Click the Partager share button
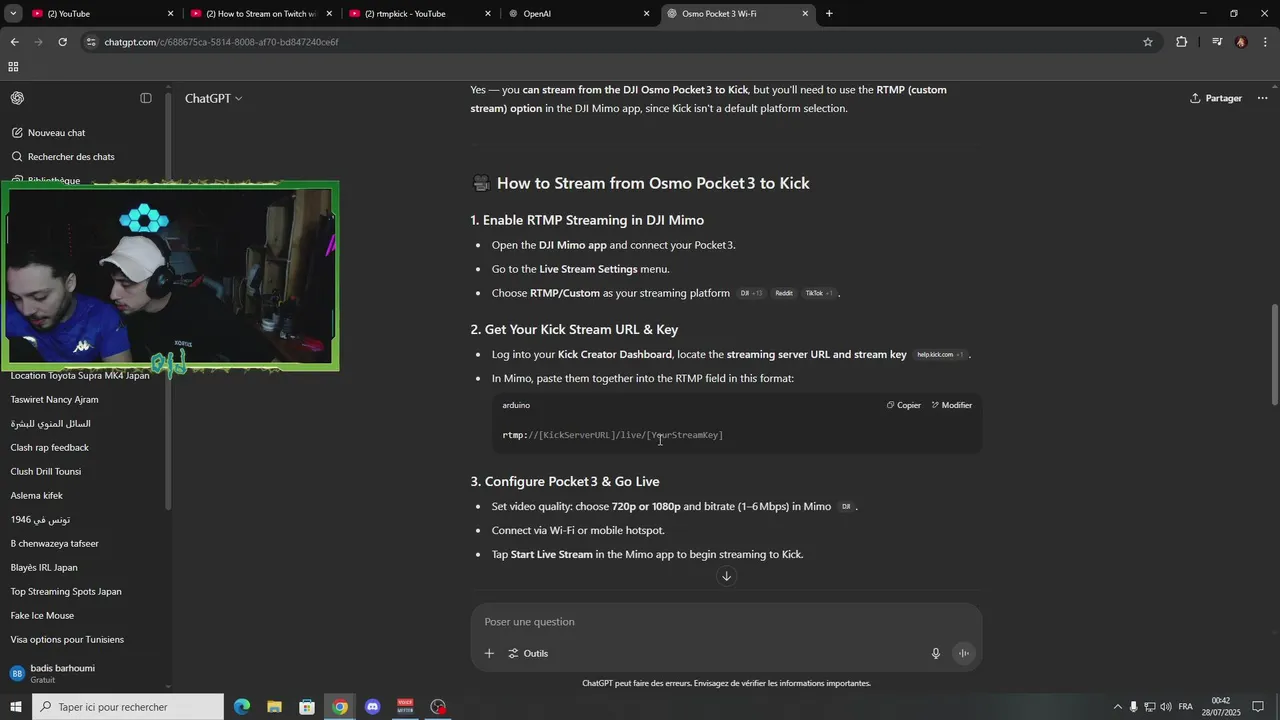 1216,98
